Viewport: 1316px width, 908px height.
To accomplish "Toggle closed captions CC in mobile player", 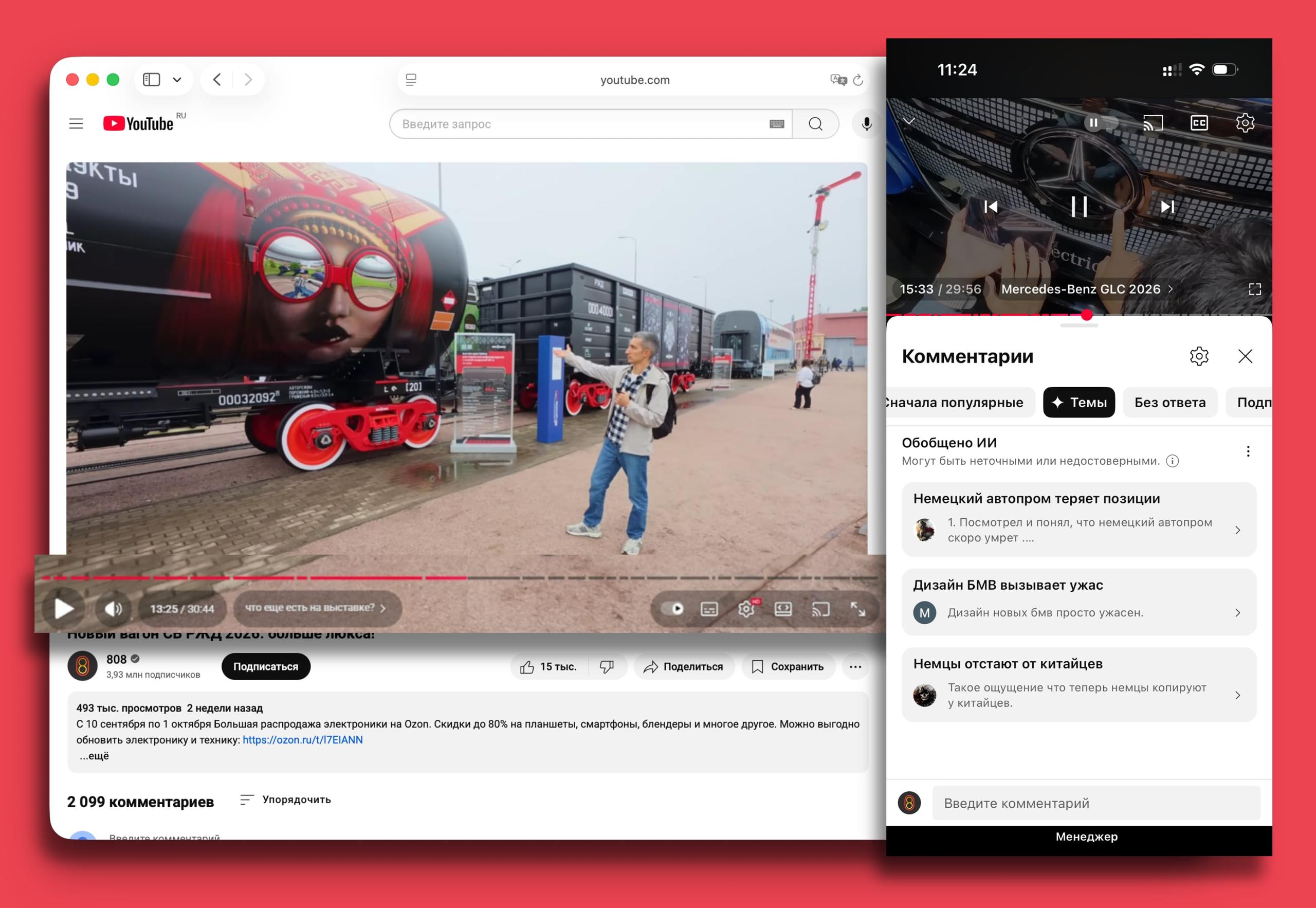I will (1199, 123).
